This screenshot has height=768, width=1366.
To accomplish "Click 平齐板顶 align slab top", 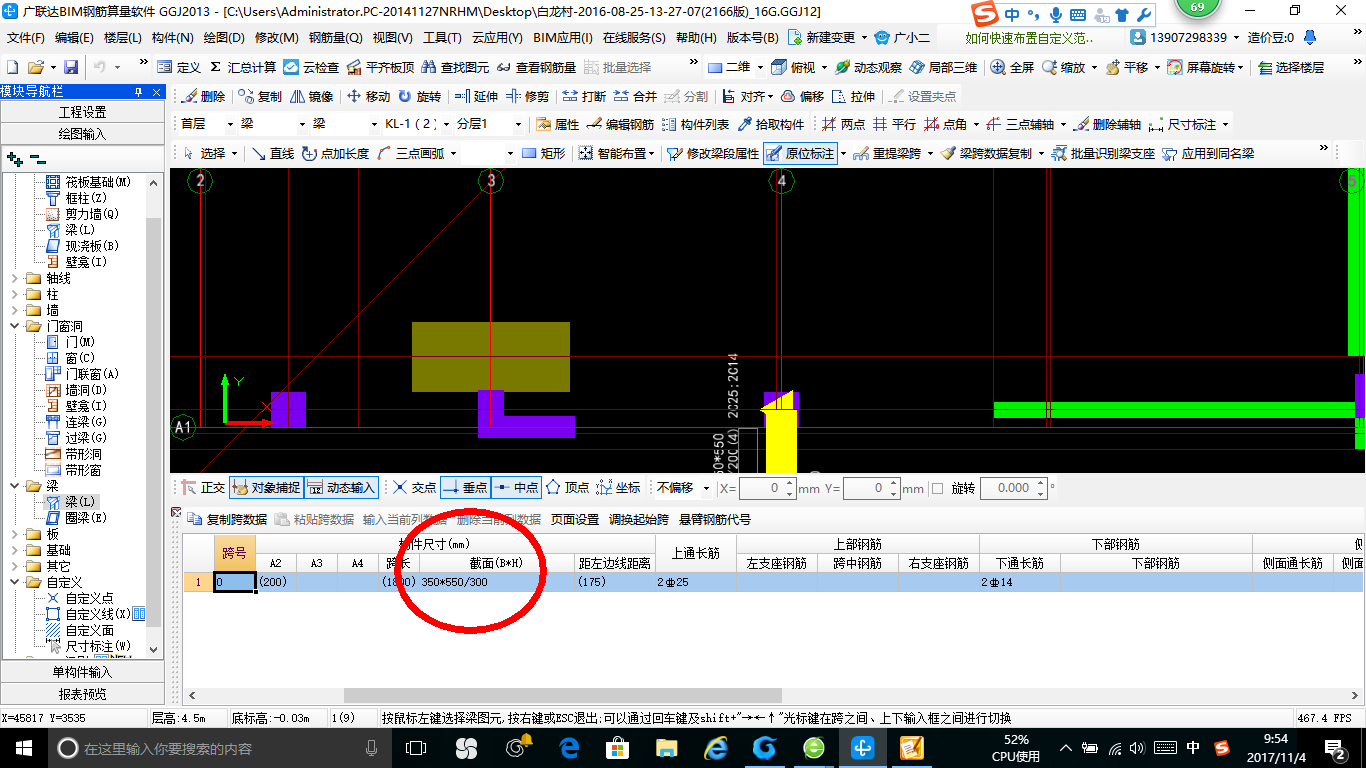I will coord(380,67).
